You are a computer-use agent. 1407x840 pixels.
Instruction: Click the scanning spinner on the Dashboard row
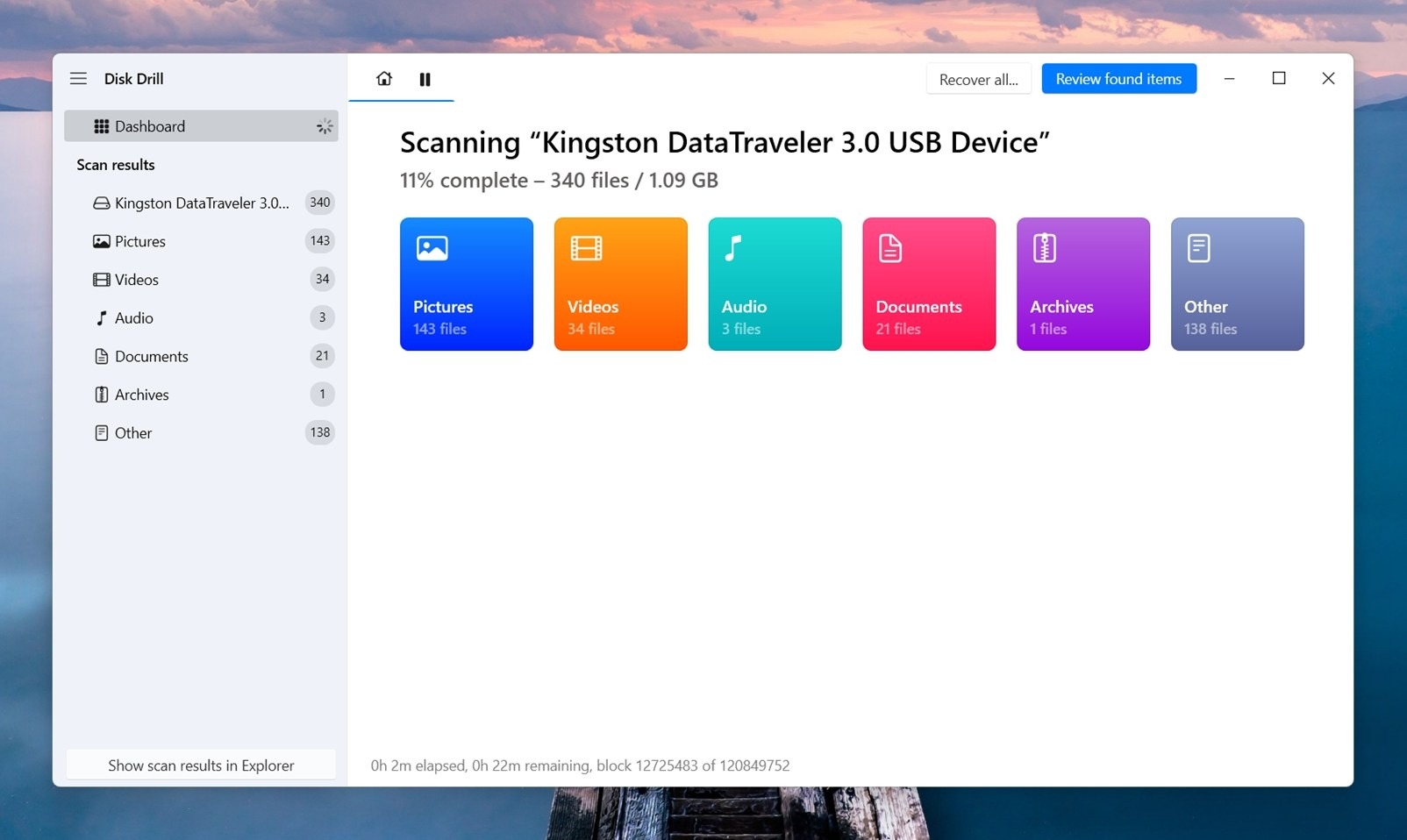point(325,126)
